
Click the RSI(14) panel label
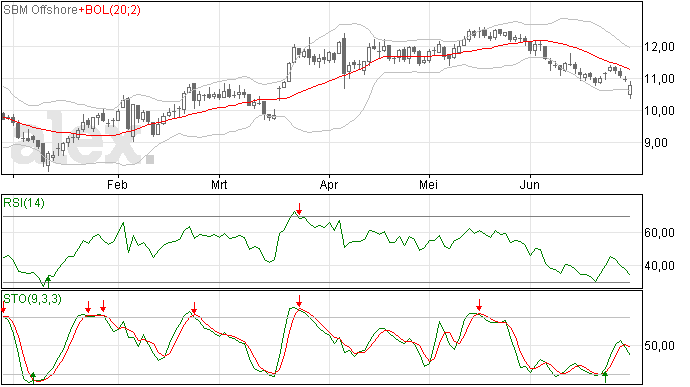[24, 203]
